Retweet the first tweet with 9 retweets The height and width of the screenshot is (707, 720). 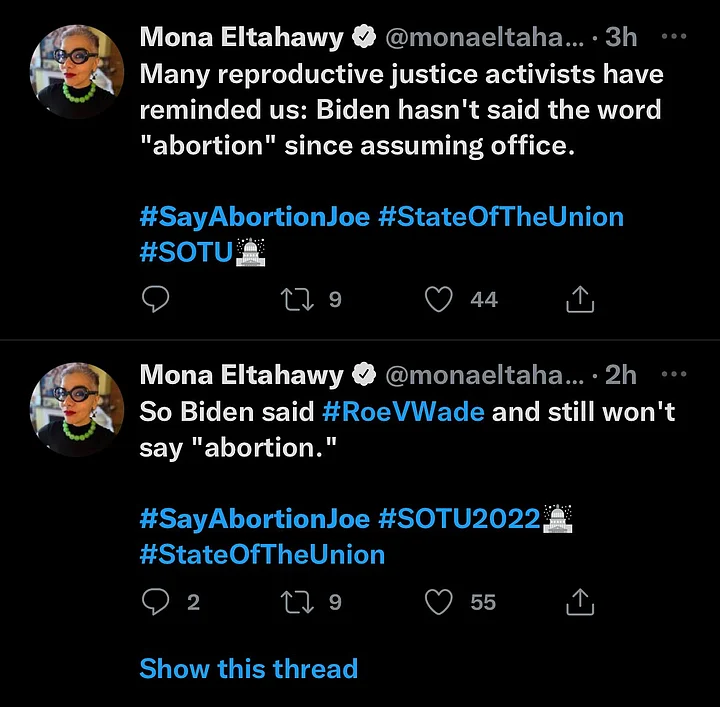click(x=297, y=299)
